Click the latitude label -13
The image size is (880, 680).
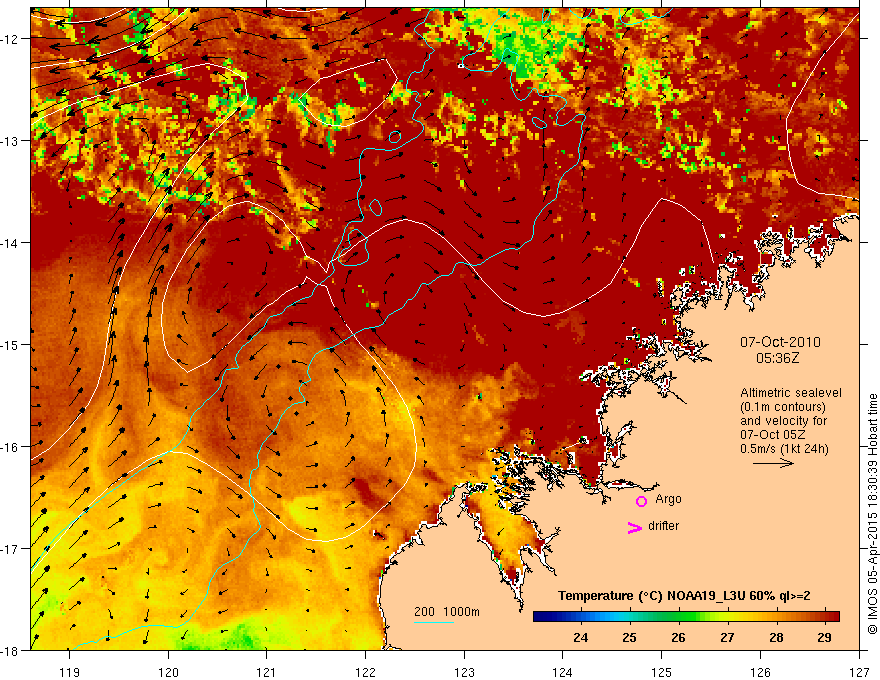11,141
